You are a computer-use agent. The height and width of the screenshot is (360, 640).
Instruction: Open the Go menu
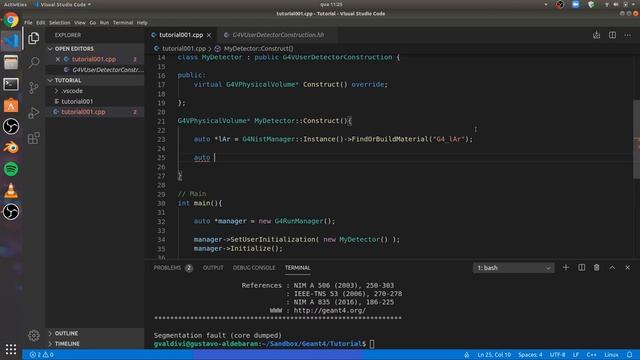[93, 23]
